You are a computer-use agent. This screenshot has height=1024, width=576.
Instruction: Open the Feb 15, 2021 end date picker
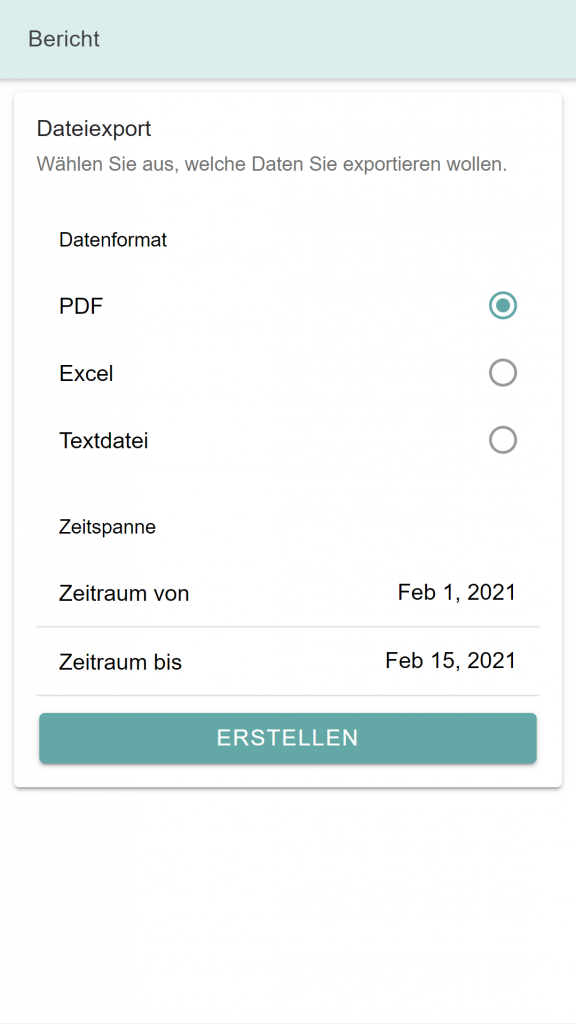[450, 661]
